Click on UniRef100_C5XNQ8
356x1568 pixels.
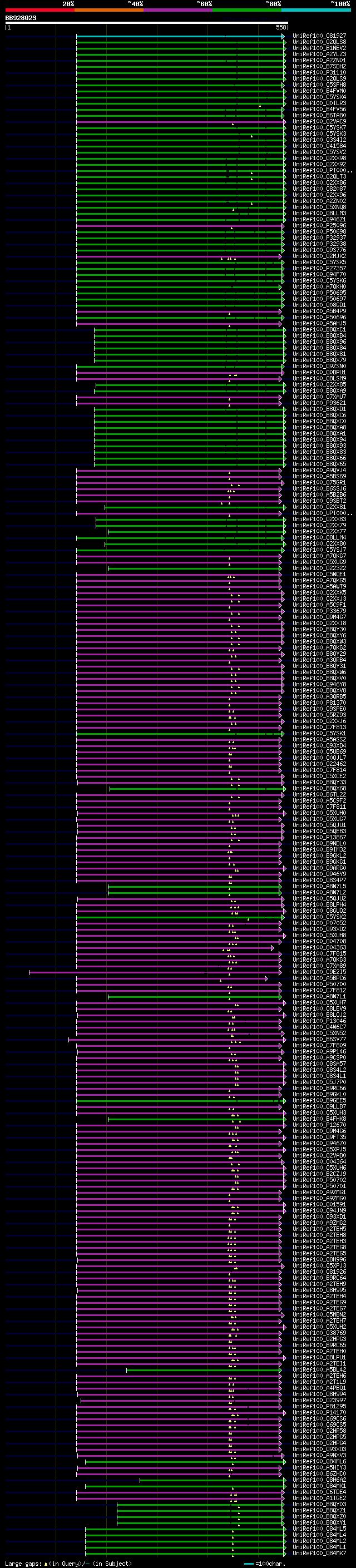[319, 207]
